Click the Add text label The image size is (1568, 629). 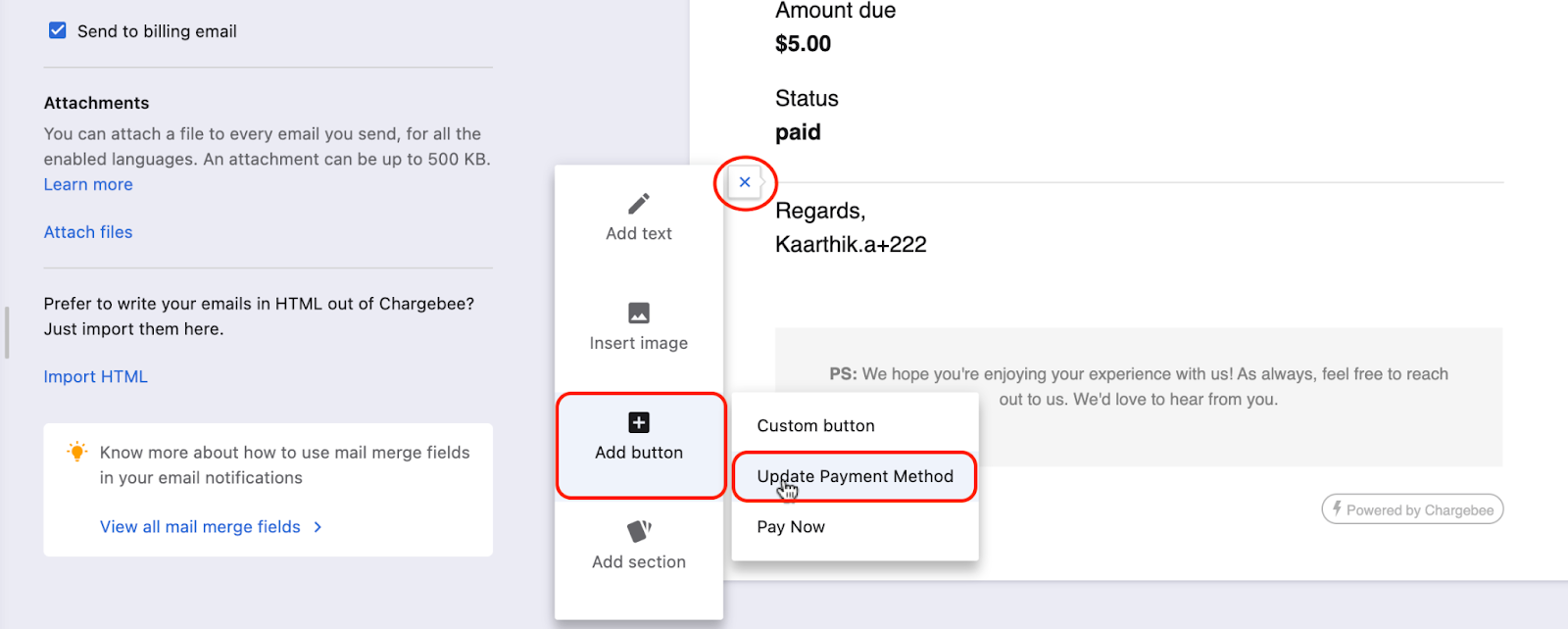[x=639, y=234]
